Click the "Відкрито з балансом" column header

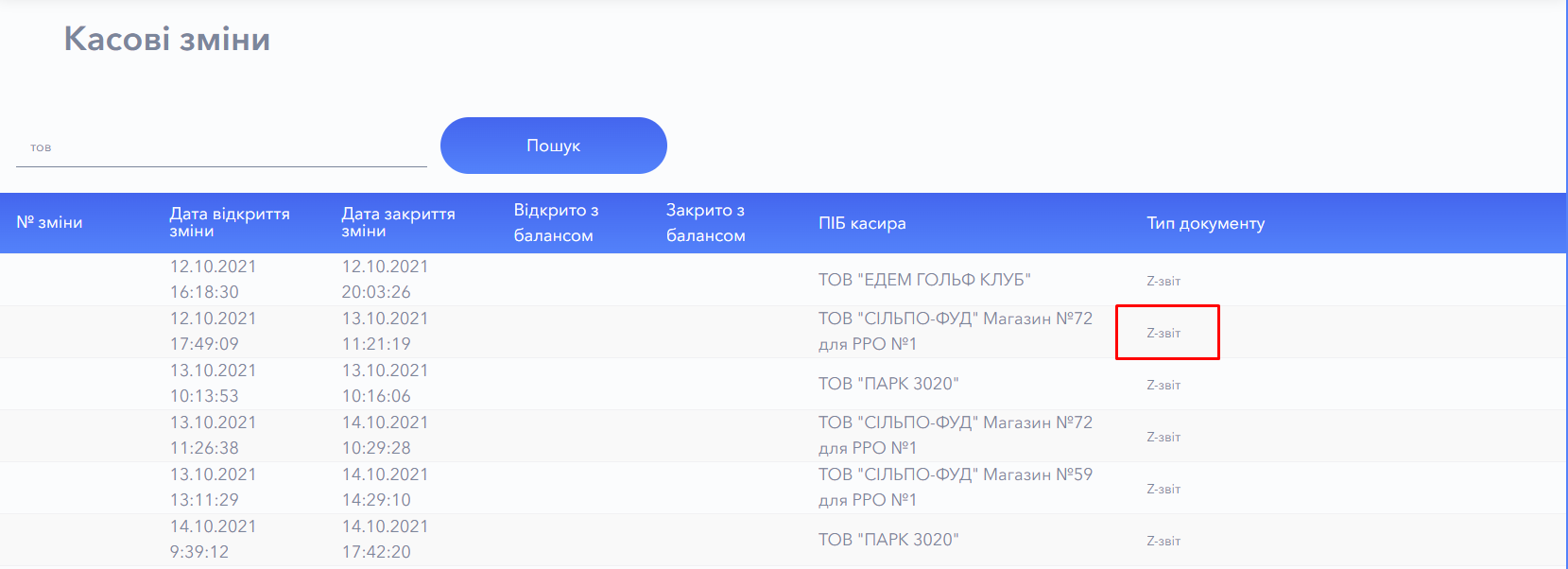coord(556,223)
